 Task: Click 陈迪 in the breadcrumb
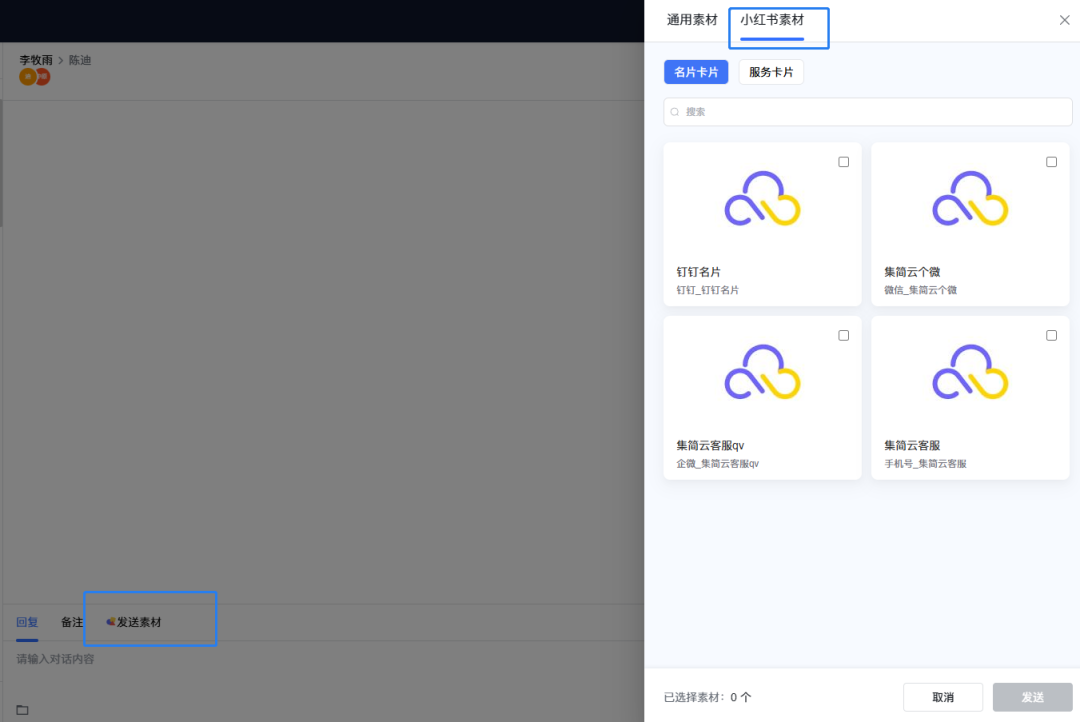point(80,60)
